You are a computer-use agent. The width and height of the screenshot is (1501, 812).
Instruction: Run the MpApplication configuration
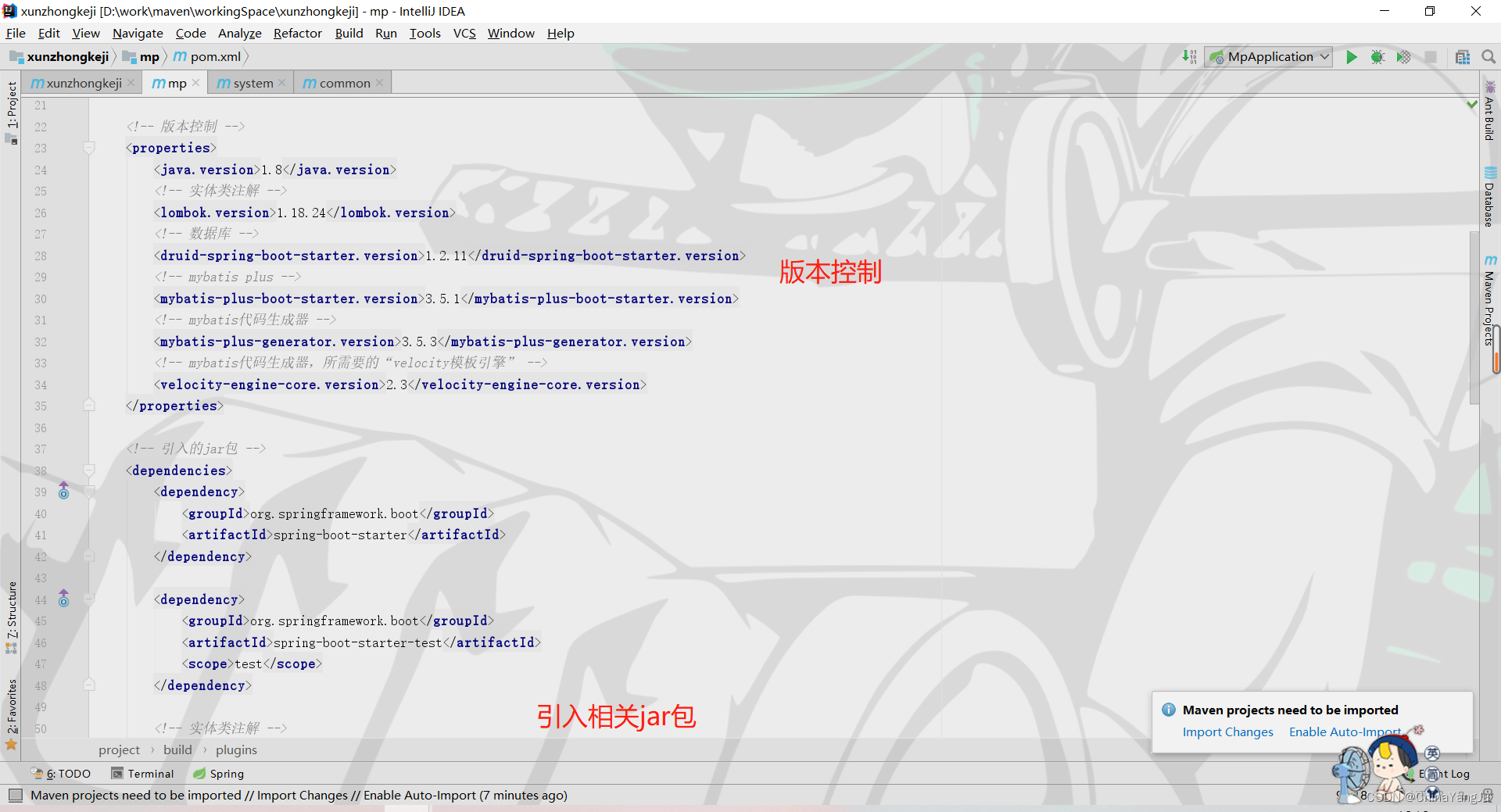(x=1352, y=56)
